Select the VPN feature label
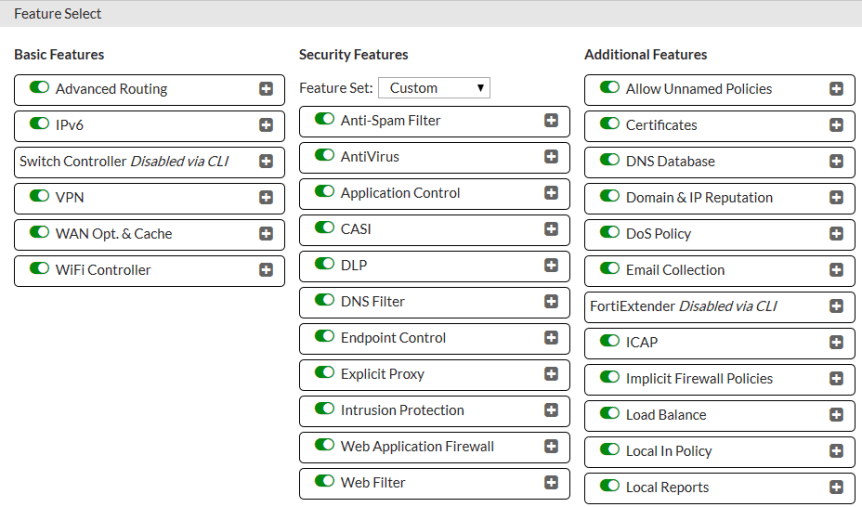The width and height of the screenshot is (862, 507). click(x=70, y=198)
